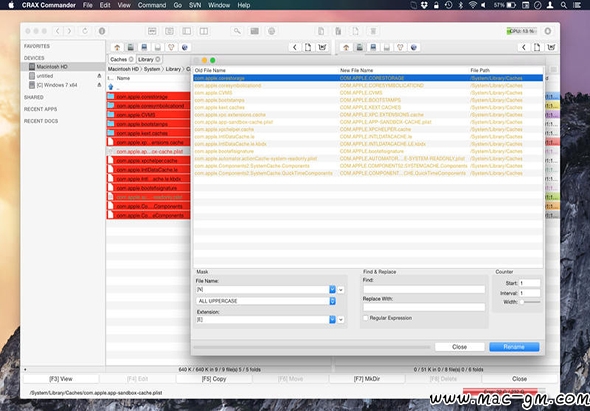Open favorites heart icon in left panel
This screenshot has height=411, width=590.
pos(171,47)
